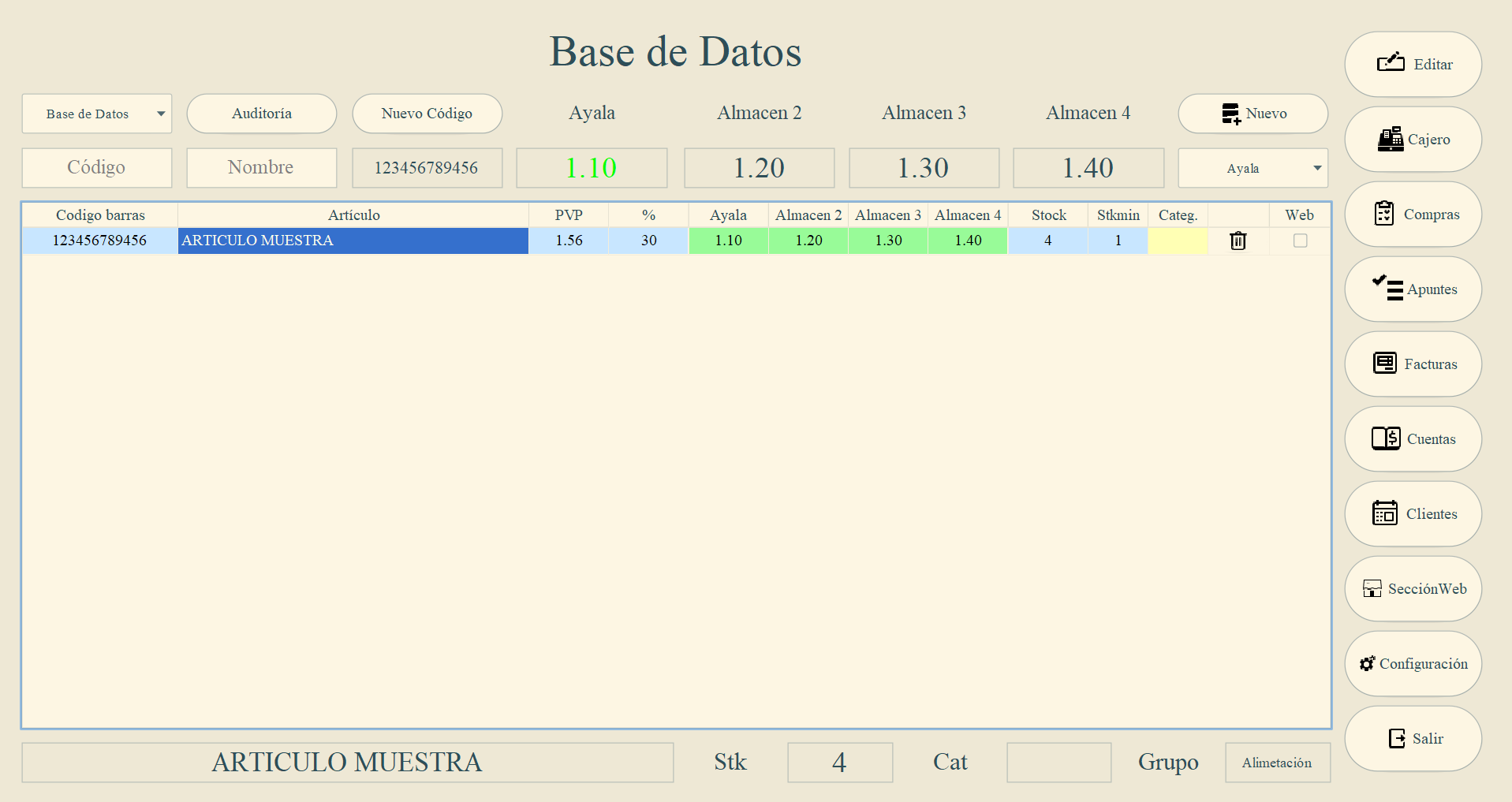Click green Almacen 4 cell 1.40

click(968, 241)
